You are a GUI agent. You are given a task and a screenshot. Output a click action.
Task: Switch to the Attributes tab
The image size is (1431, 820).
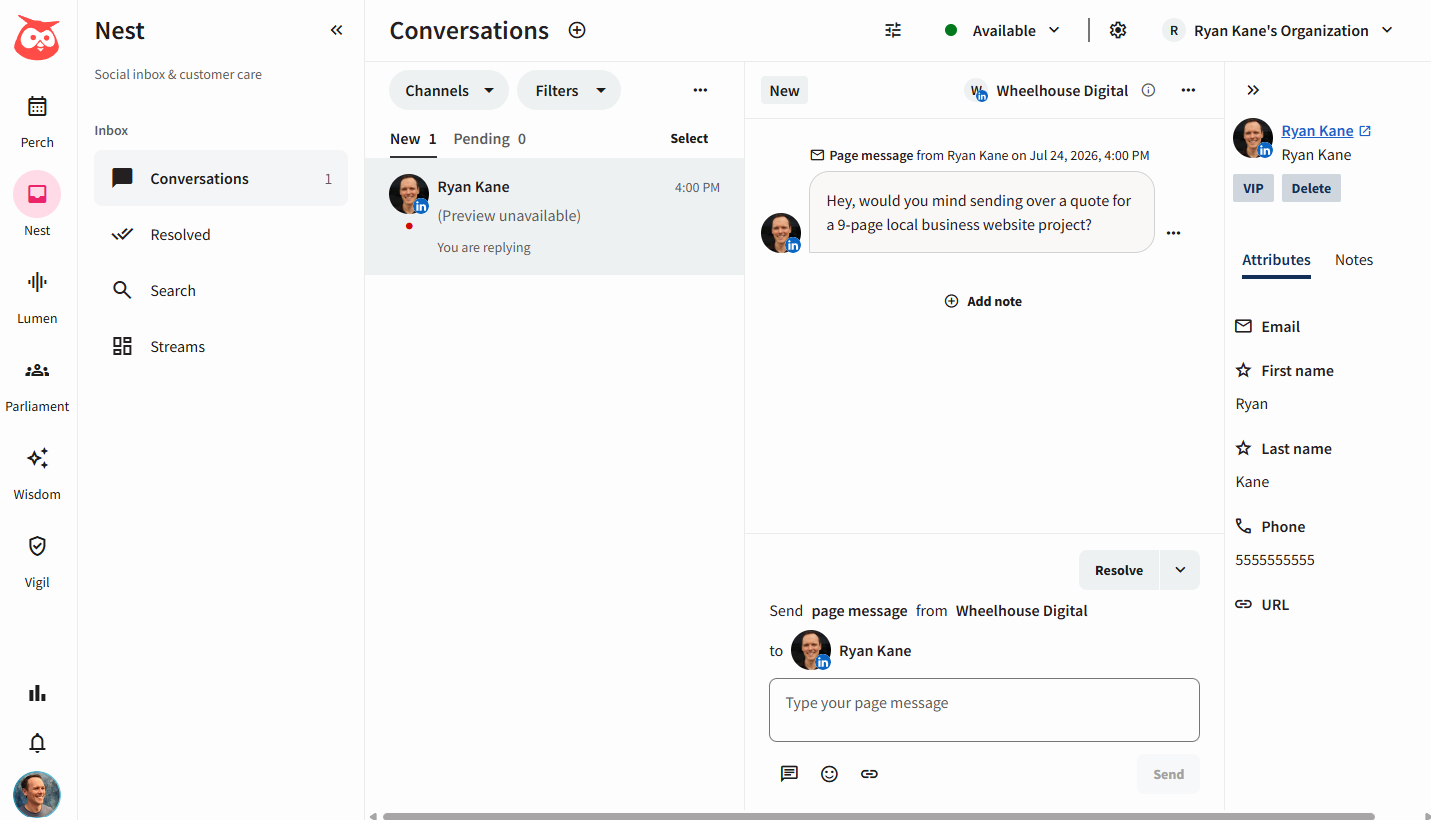(x=1276, y=260)
